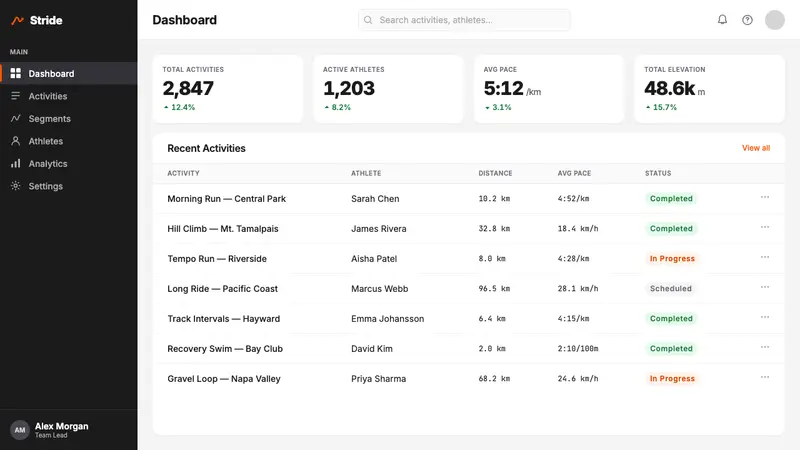Click the Segments line-chart icon
Image resolution: width=800 pixels, height=450 pixels.
coord(16,118)
